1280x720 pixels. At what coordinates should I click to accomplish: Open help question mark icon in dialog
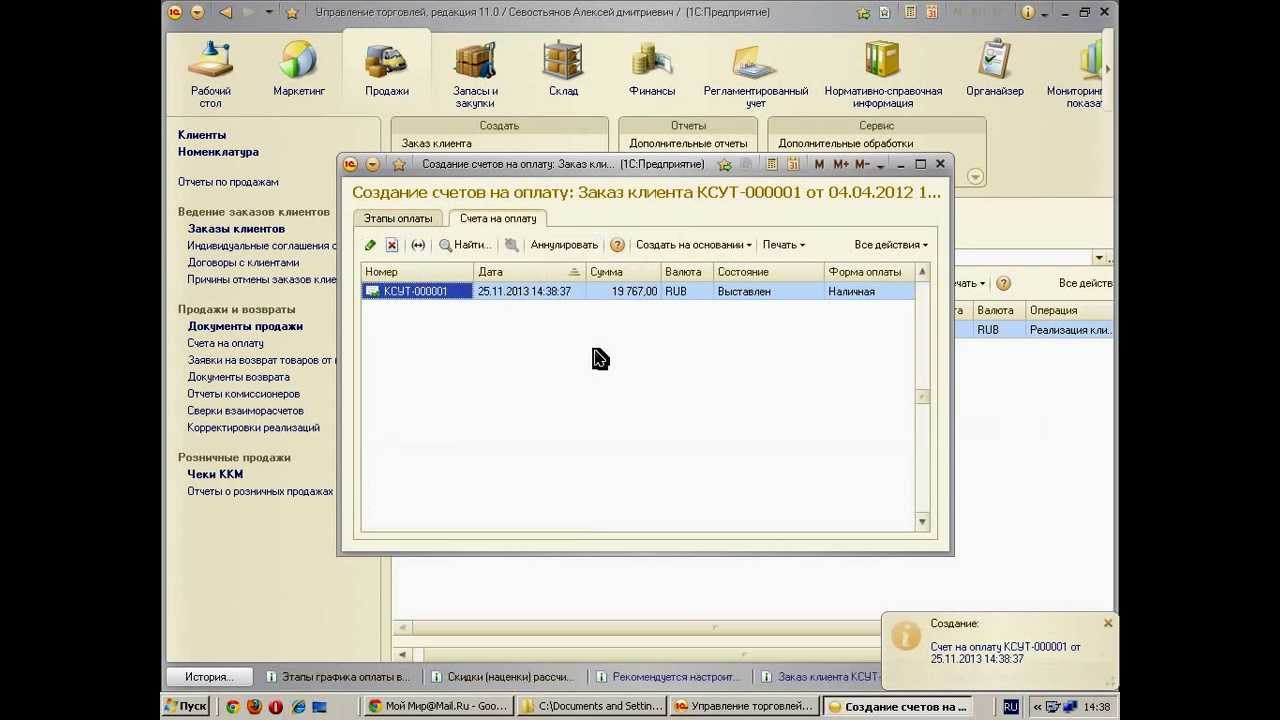pyautogui.click(x=617, y=245)
